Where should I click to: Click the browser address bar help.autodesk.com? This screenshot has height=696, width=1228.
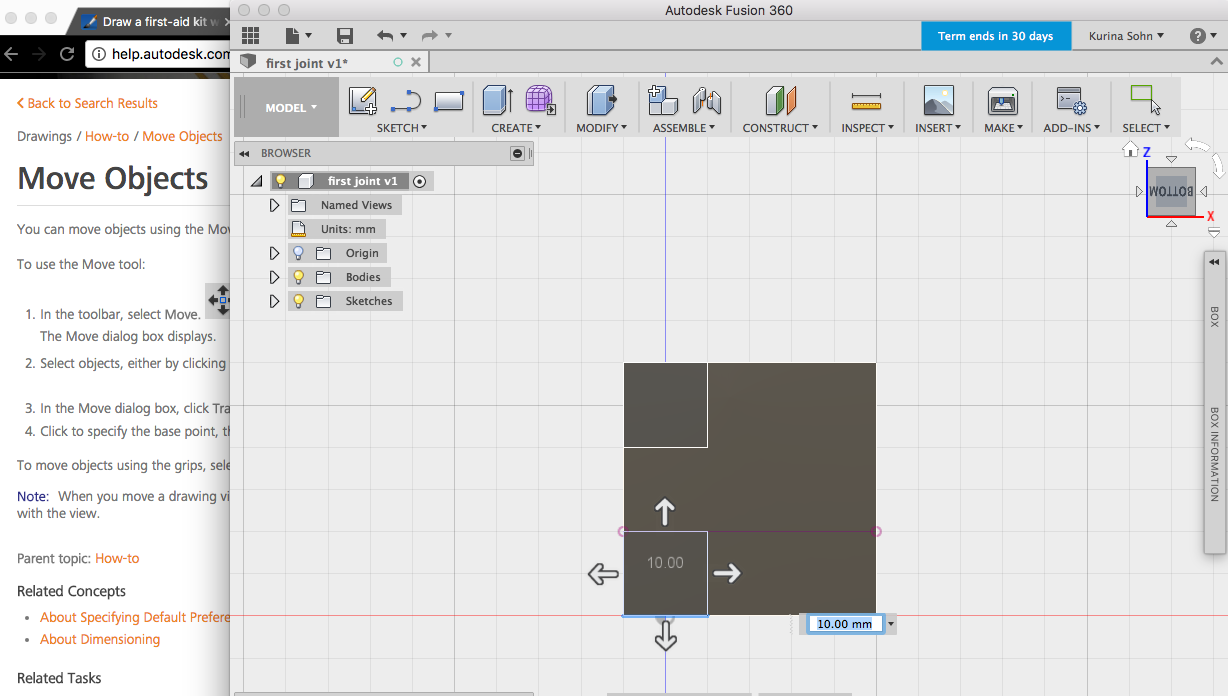pos(160,54)
